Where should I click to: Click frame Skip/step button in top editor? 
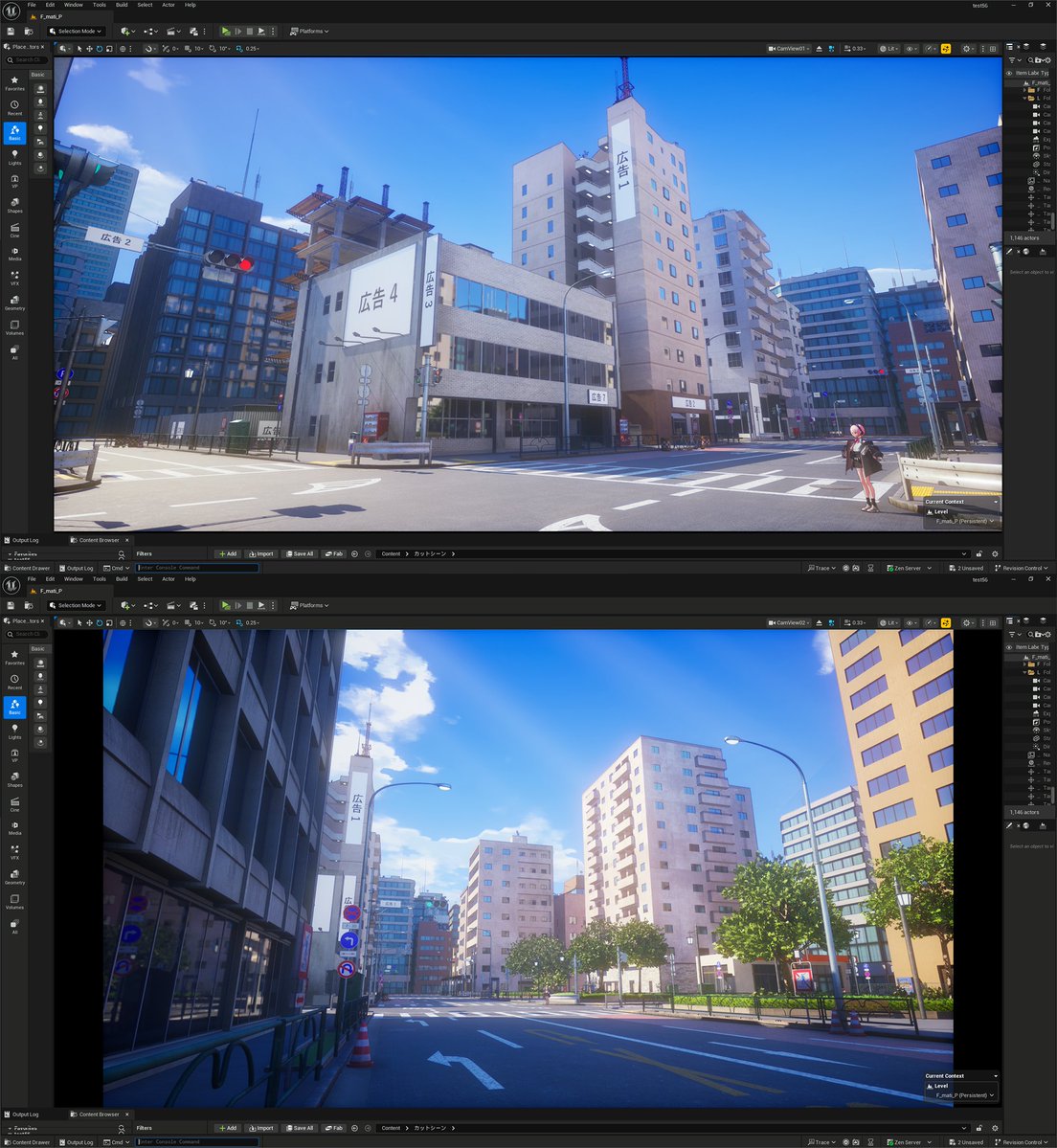(x=237, y=32)
